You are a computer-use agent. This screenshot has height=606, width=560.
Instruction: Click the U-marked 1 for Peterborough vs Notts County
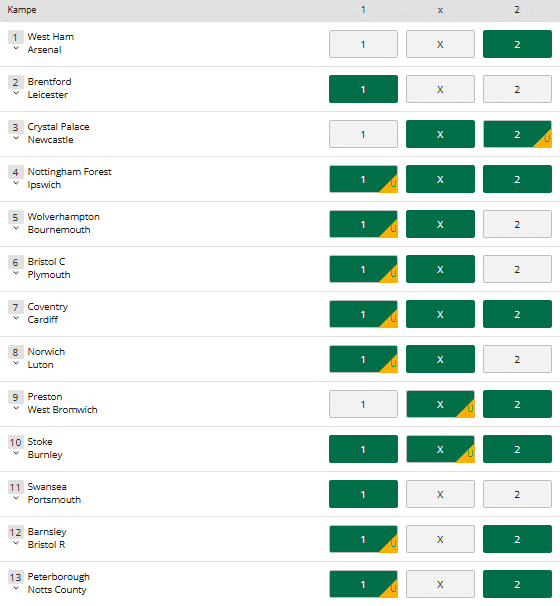pyautogui.click(x=363, y=584)
